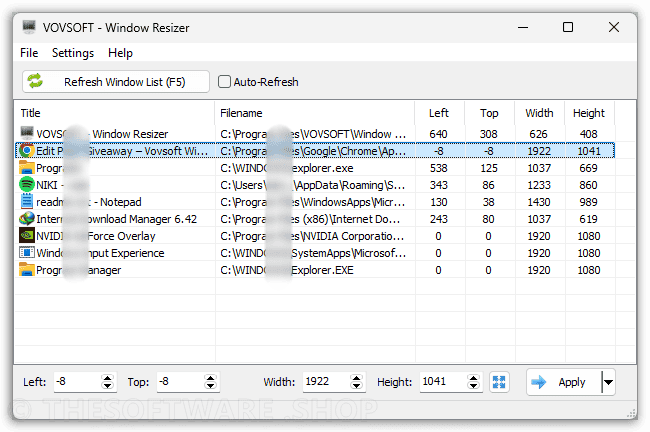Decrease the Height value with down spinner
650x432 pixels.
click(473, 386)
